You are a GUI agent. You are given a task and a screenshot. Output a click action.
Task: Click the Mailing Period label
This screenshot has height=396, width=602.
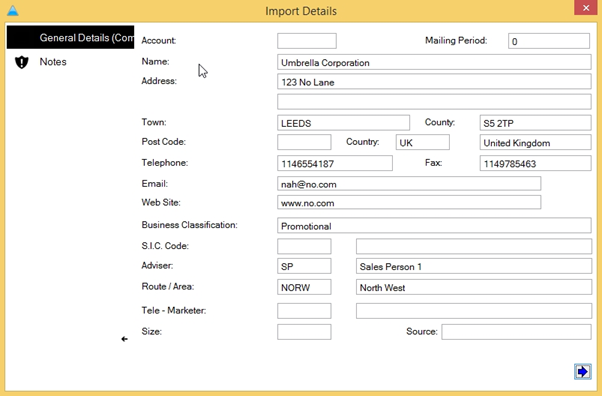(x=456, y=40)
